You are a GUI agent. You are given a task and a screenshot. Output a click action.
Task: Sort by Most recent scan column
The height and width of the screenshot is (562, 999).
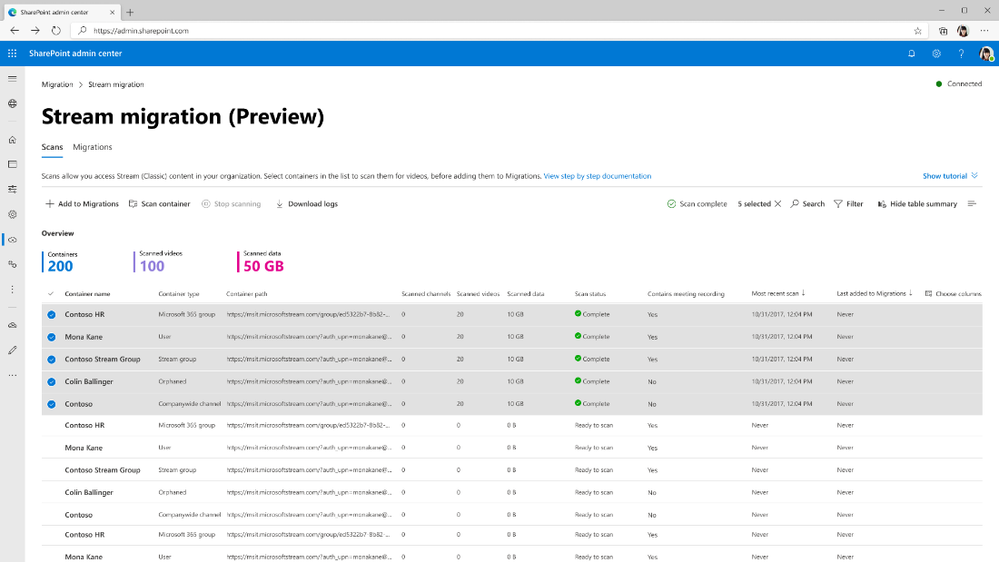click(x=778, y=294)
